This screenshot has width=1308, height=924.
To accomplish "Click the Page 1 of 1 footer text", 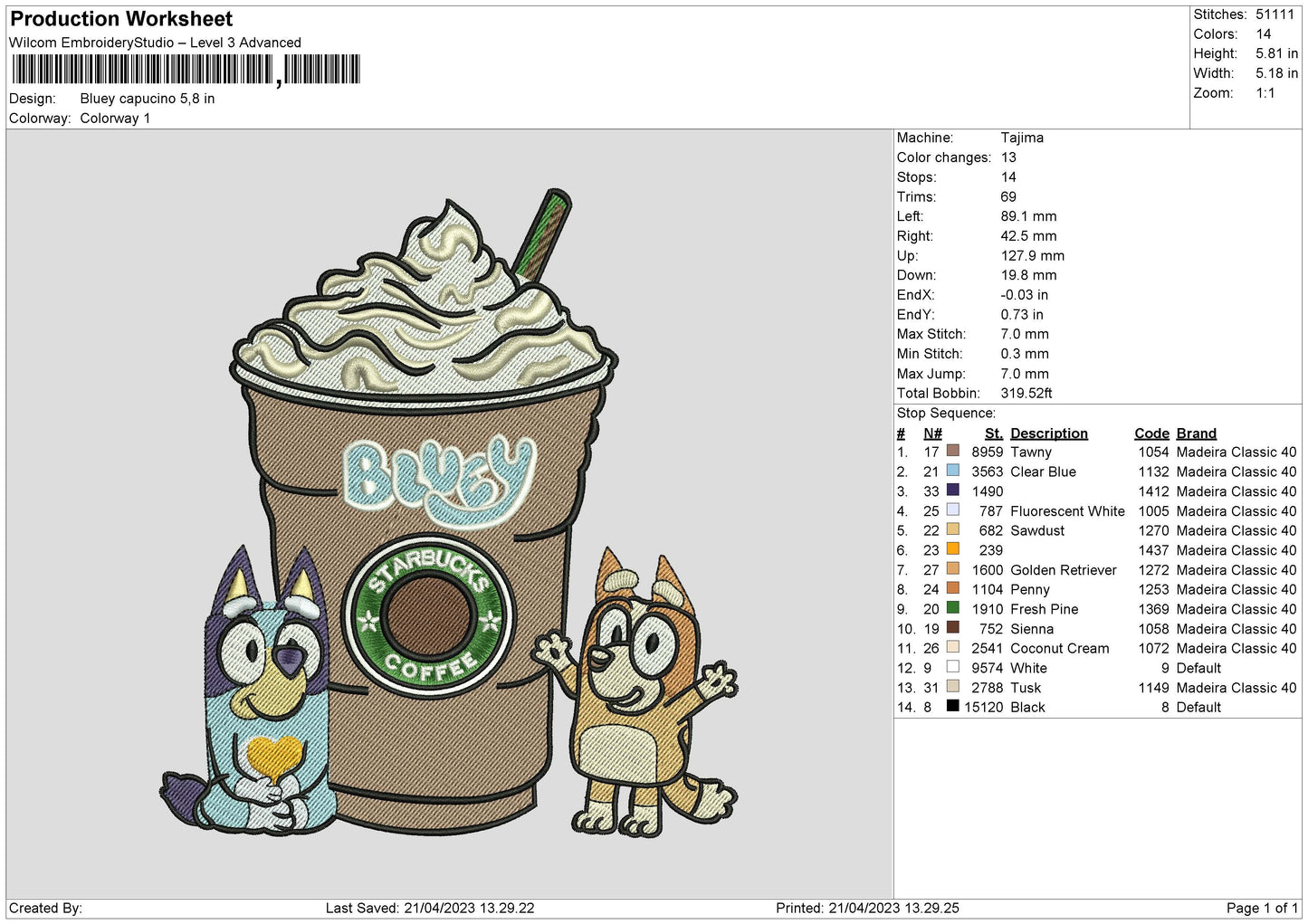I will click(1263, 908).
